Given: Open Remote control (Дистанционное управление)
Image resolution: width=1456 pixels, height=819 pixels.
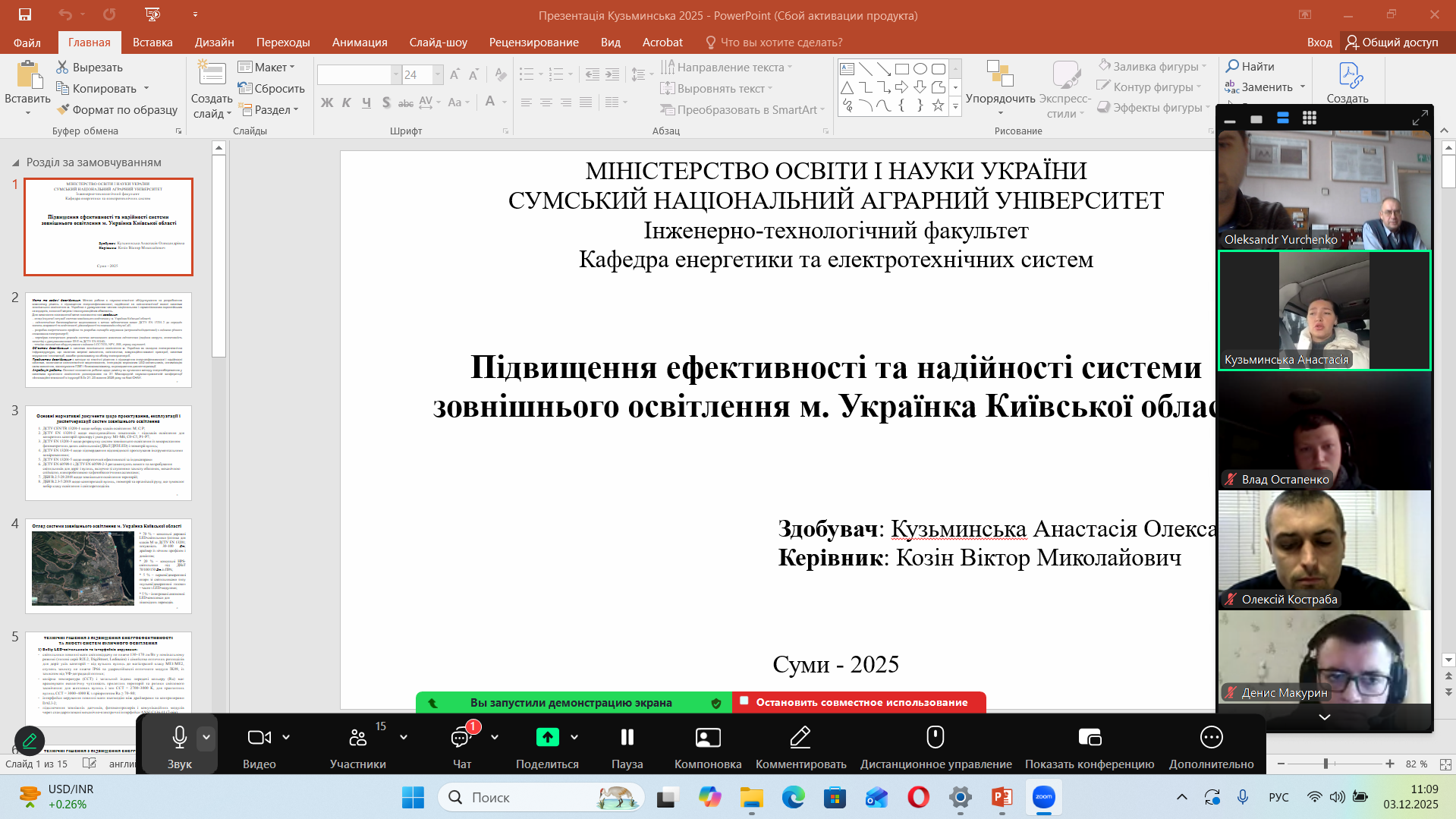Looking at the screenshot, I should pos(935,738).
